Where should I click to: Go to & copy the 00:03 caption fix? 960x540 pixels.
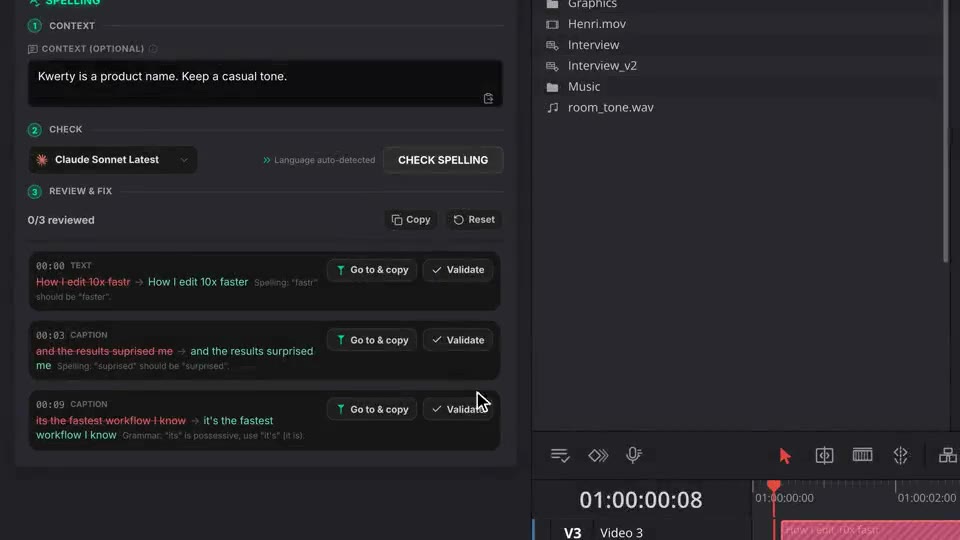[372, 340]
